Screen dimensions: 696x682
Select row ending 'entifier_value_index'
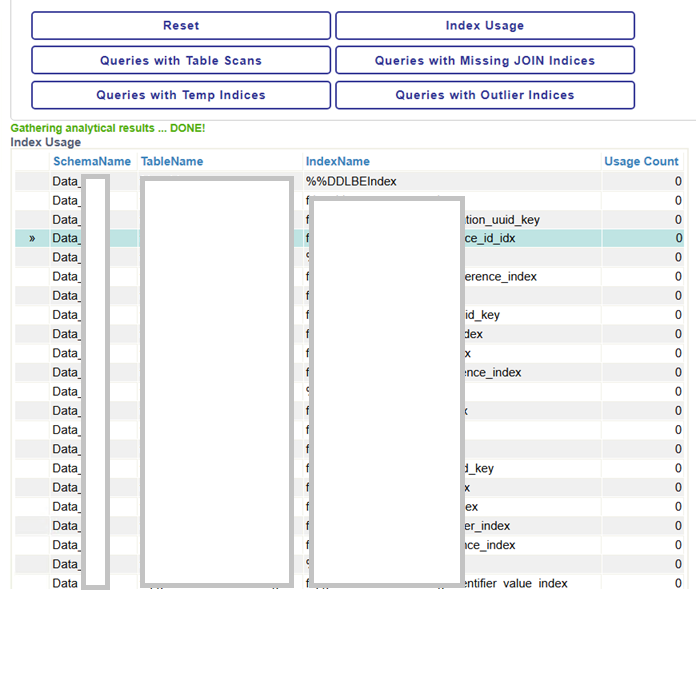tap(515, 583)
